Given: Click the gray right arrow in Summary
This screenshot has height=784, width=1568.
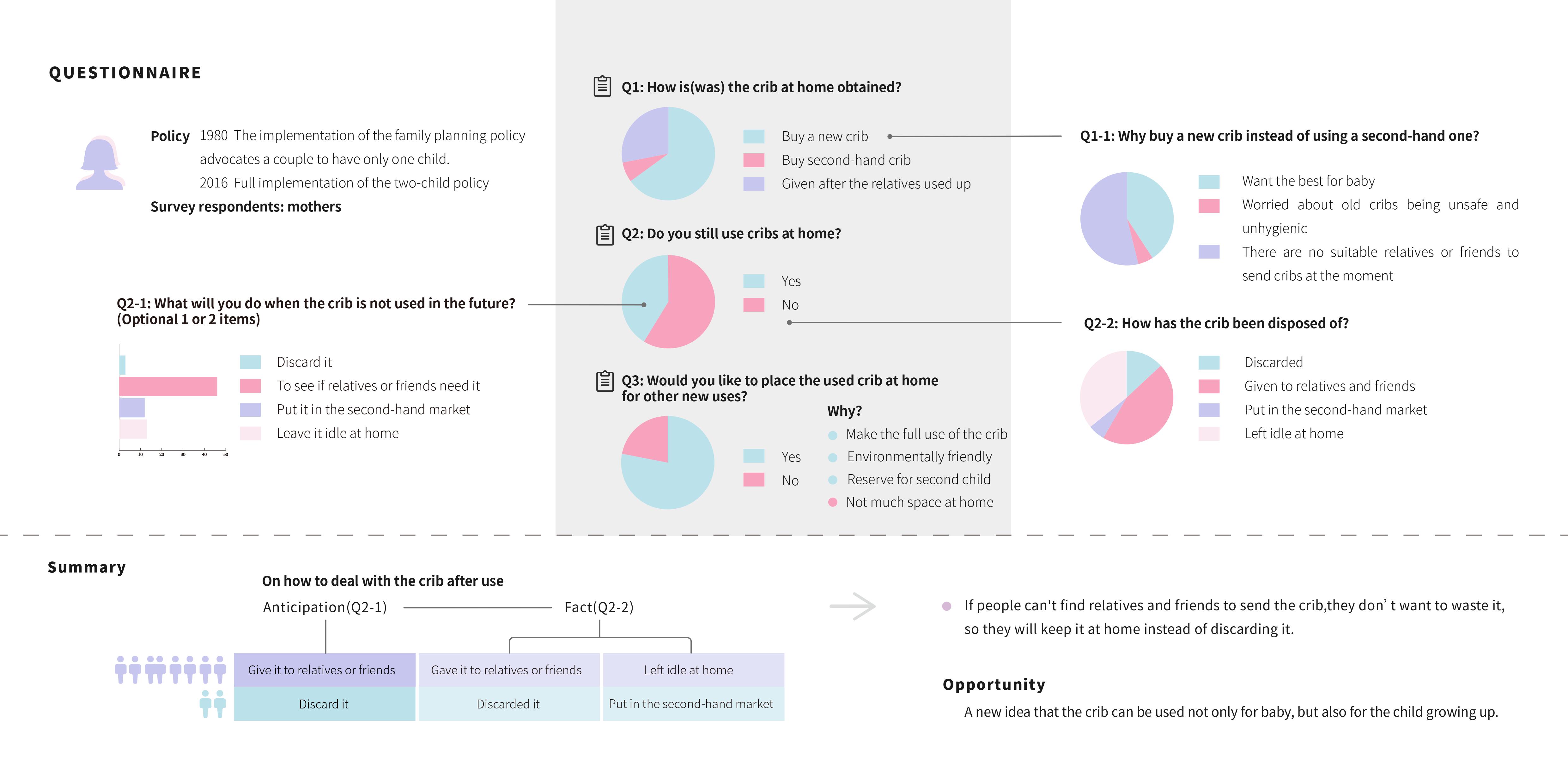Looking at the screenshot, I should coord(852,606).
